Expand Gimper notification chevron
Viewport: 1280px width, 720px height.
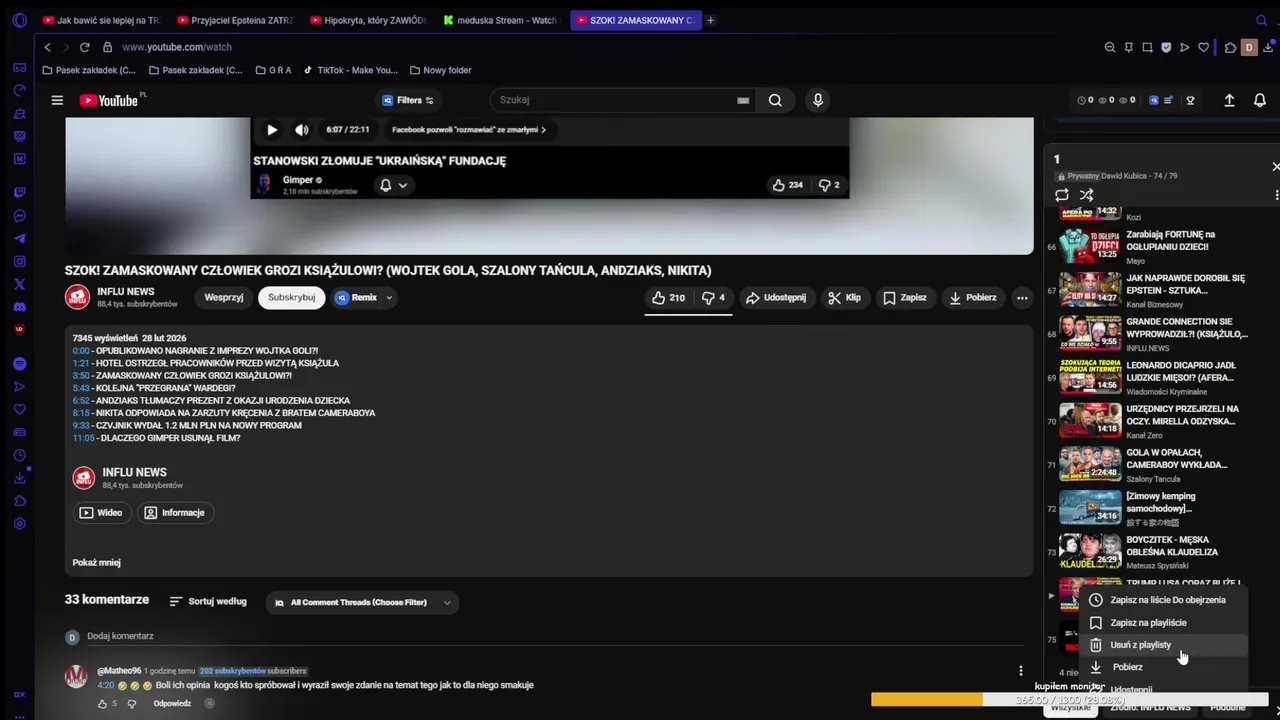click(x=403, y=185)
